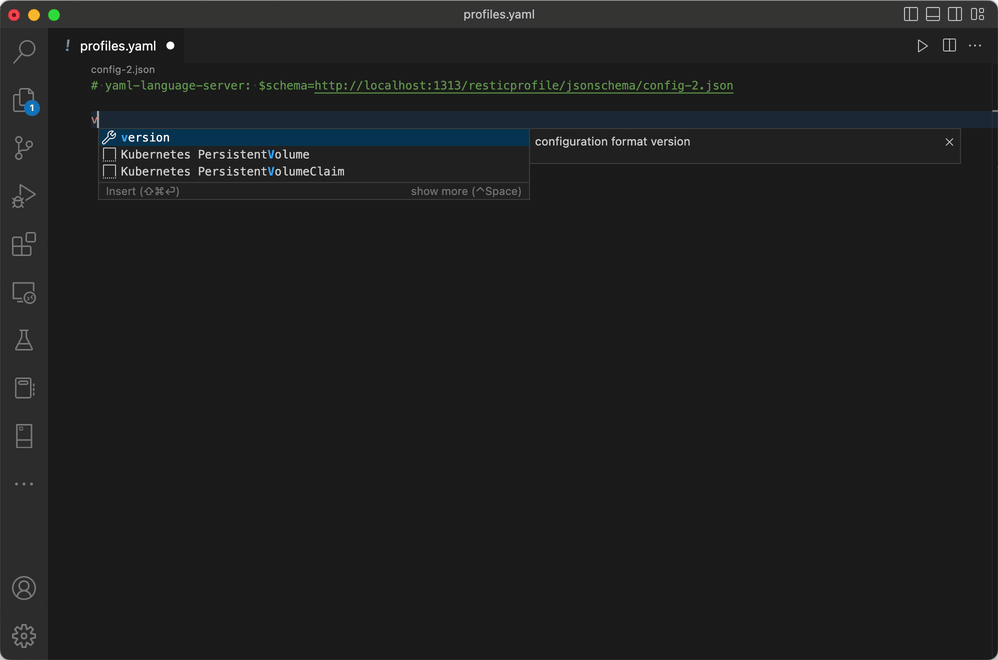Toggle the secondary side bar layout

click(x=955, y=15)
